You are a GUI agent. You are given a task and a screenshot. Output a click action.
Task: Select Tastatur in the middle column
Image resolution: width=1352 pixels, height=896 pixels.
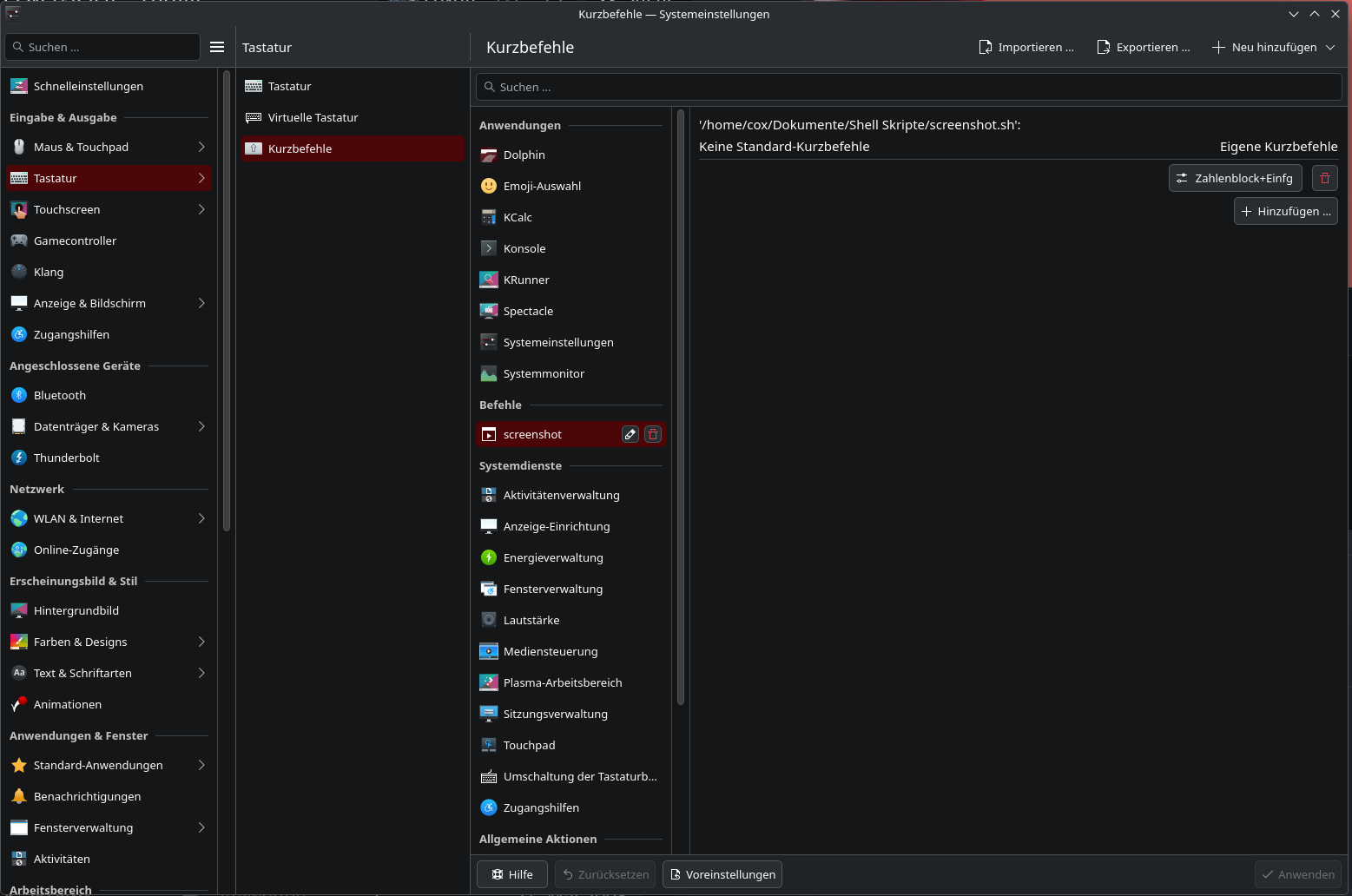pos(353,86)
